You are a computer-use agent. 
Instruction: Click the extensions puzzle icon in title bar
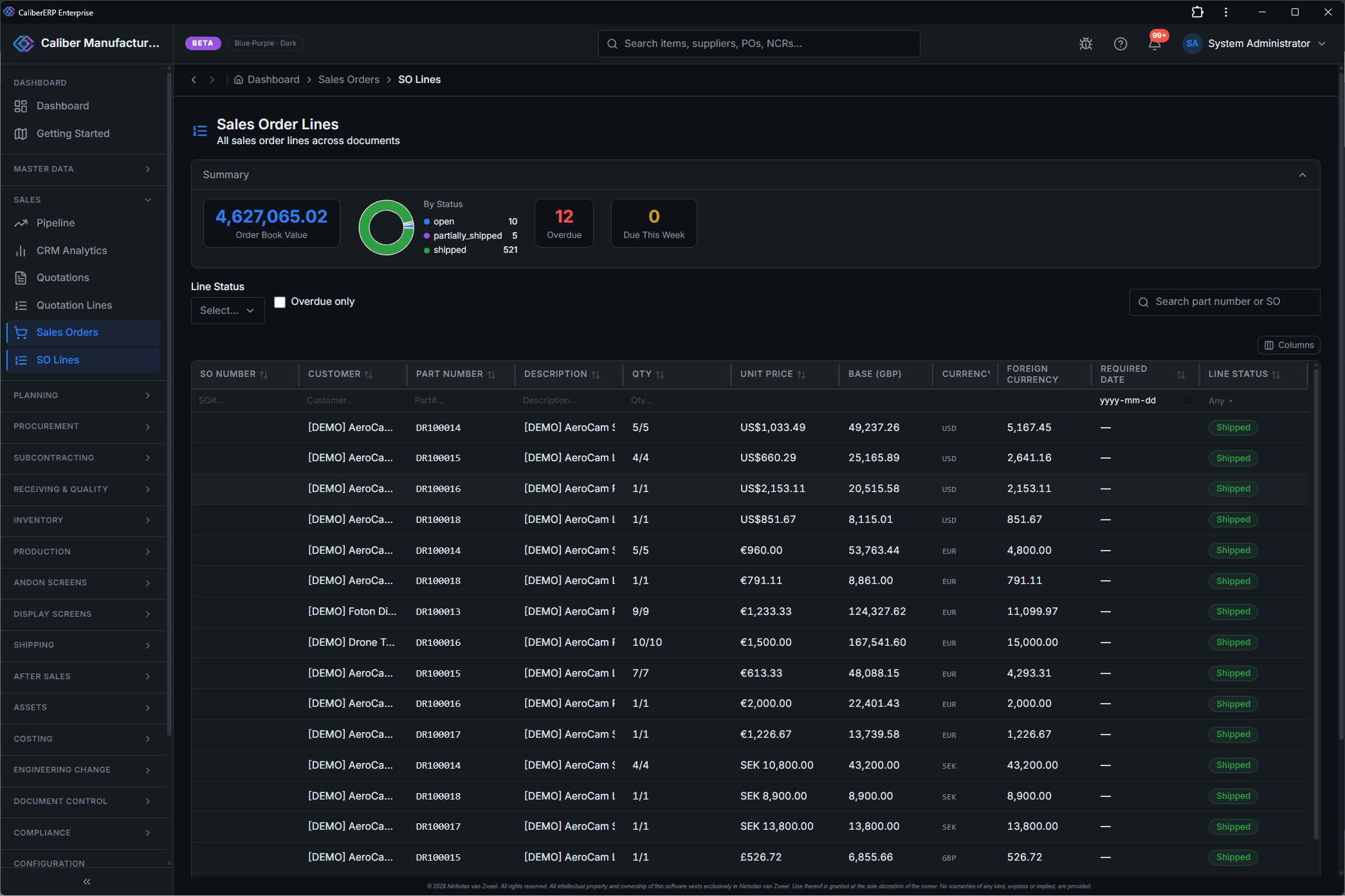click(1197, 12)
